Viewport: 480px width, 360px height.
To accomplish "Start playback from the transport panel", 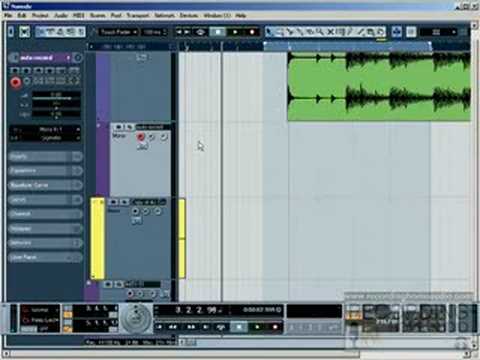I will coord(257,327).
